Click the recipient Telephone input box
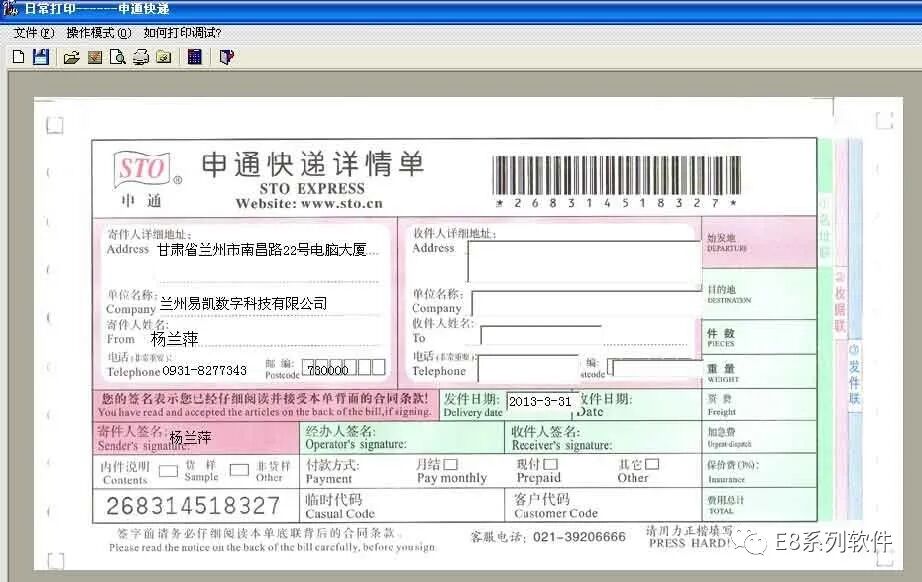The width and height of the screenshot is (922, 582). coord(529,369)
